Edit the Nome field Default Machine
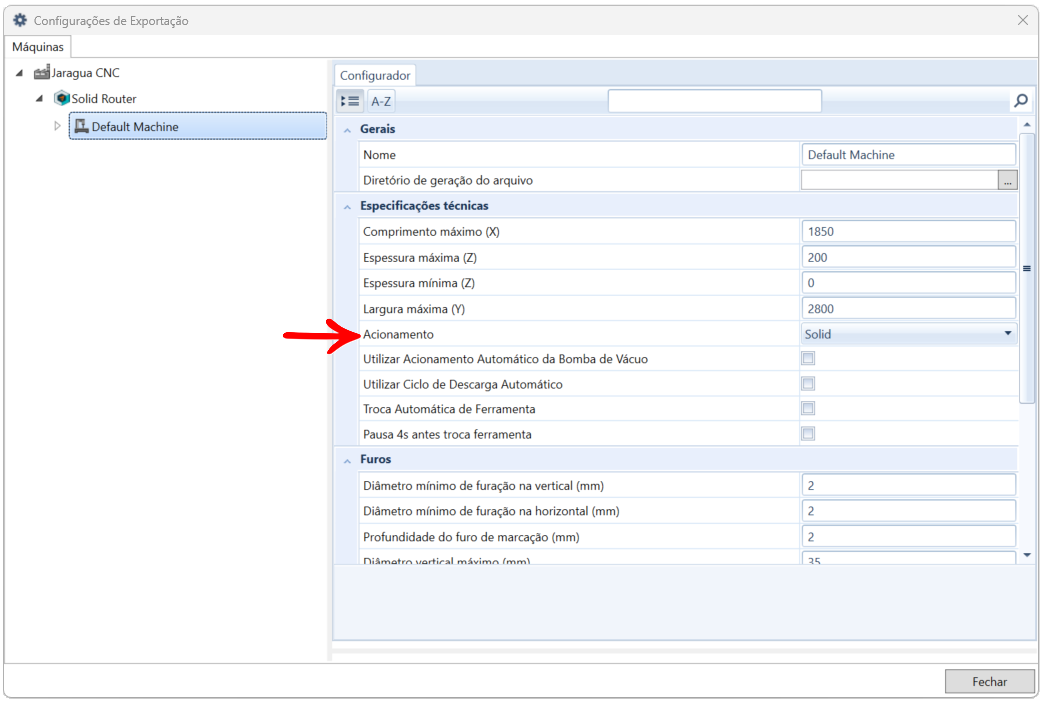This screenshot has width=1043, height=704. pyautogui.click(x=909, y=154)
